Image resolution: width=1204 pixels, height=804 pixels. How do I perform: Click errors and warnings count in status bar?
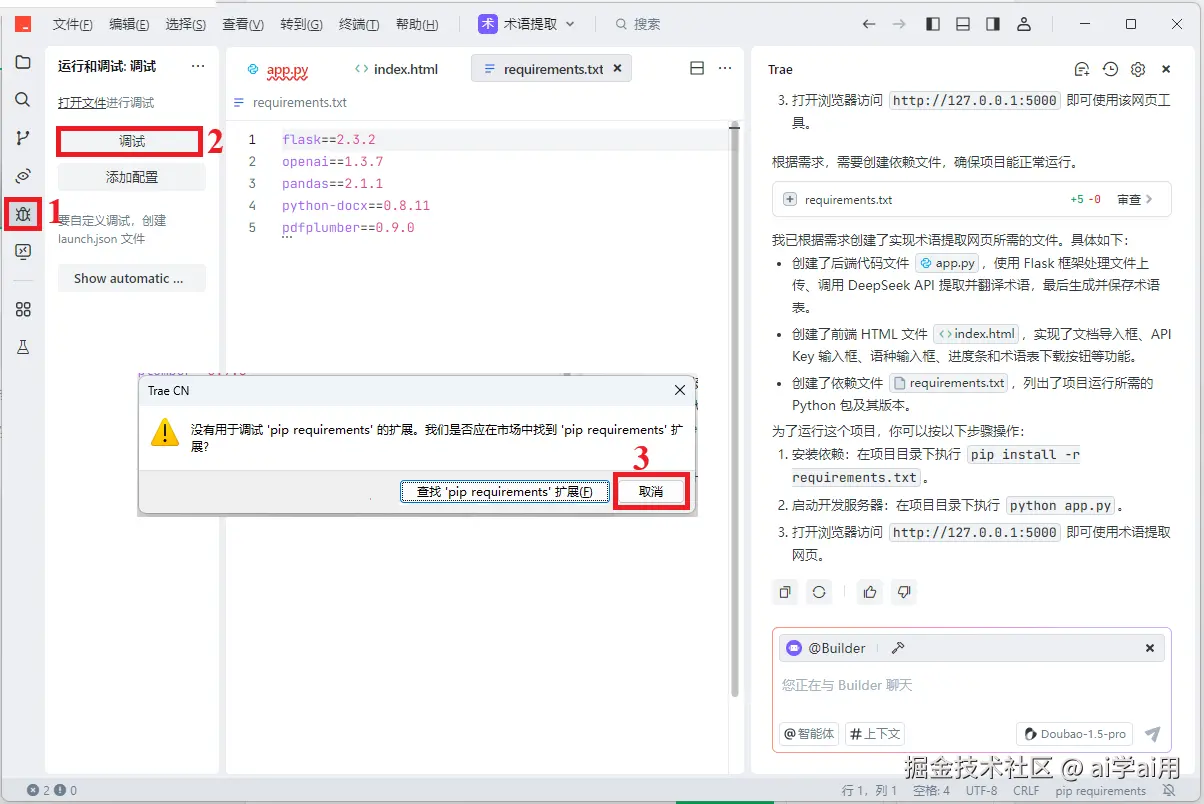[52, 791]
